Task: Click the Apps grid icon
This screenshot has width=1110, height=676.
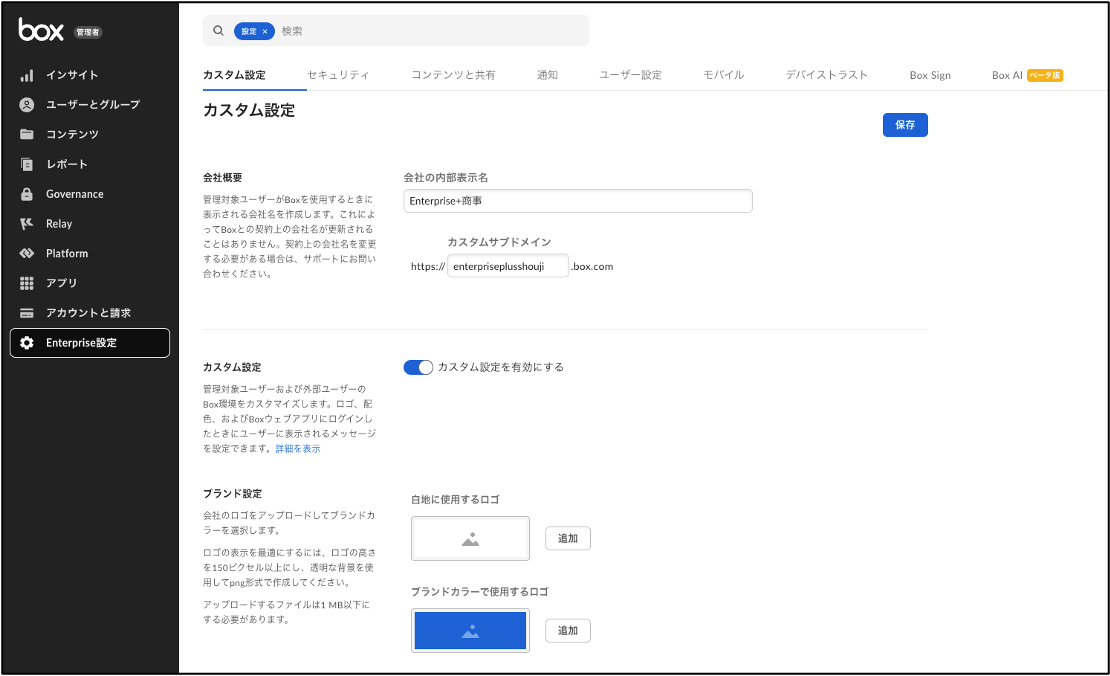Action: [x=27, y=283]
